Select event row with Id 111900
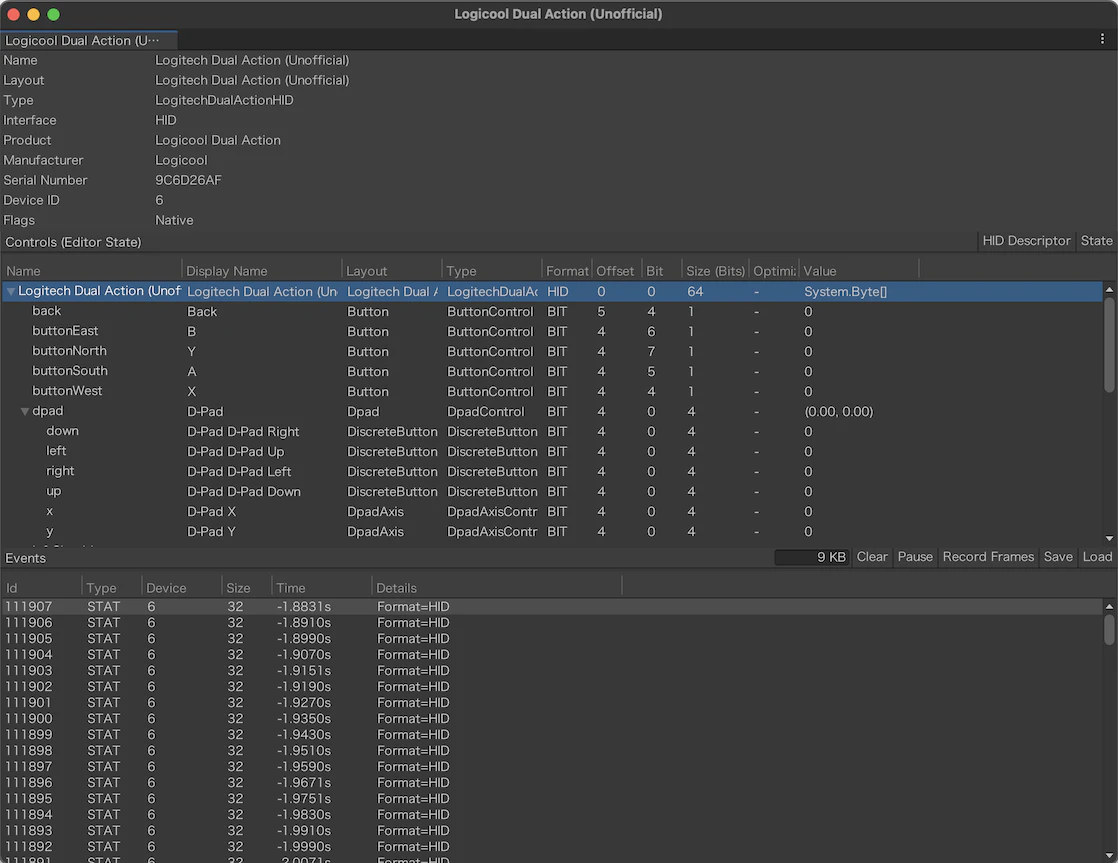 click(552, 718)
